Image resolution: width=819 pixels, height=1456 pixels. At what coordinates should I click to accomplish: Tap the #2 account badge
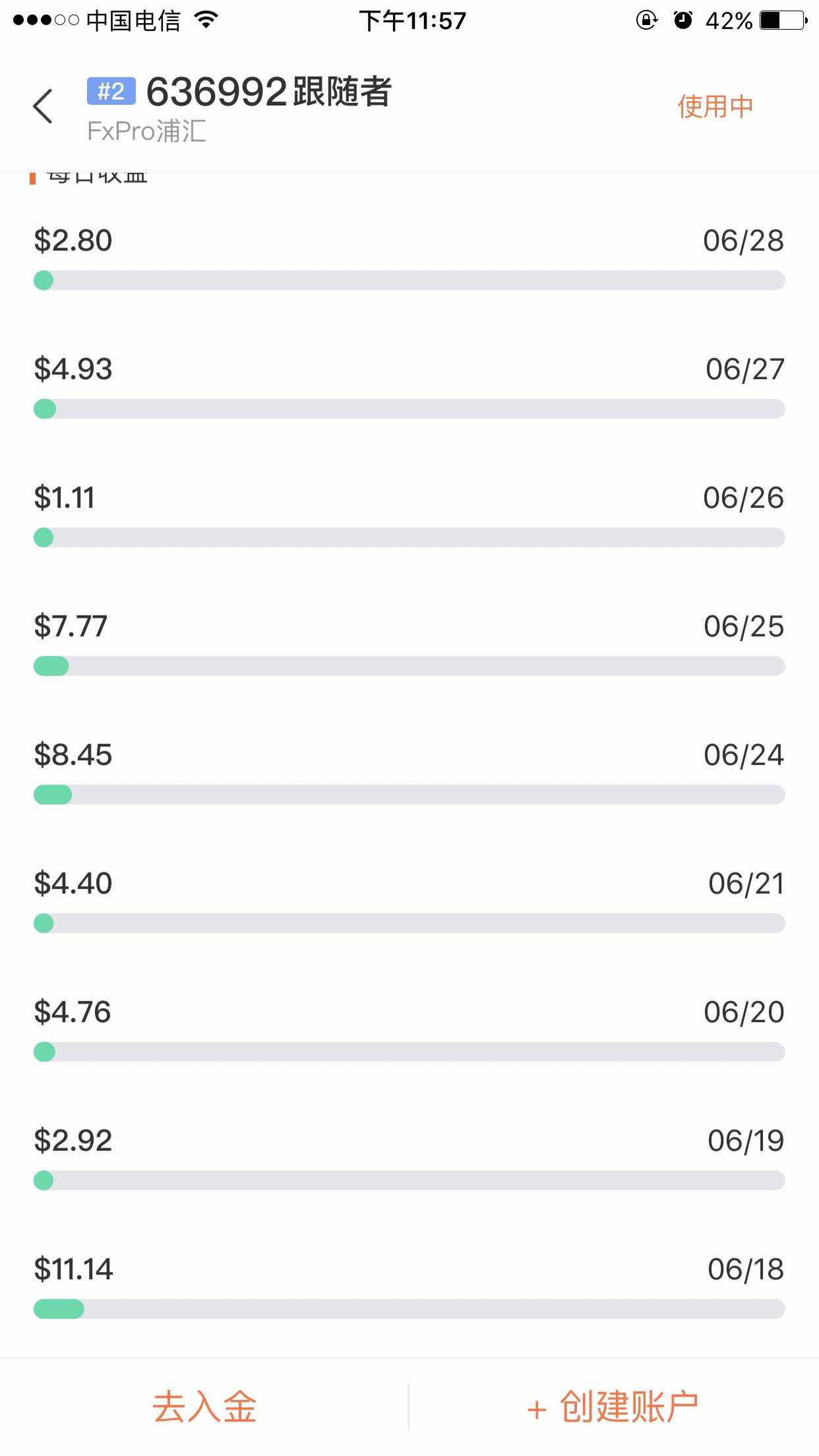tap(111, 91)
